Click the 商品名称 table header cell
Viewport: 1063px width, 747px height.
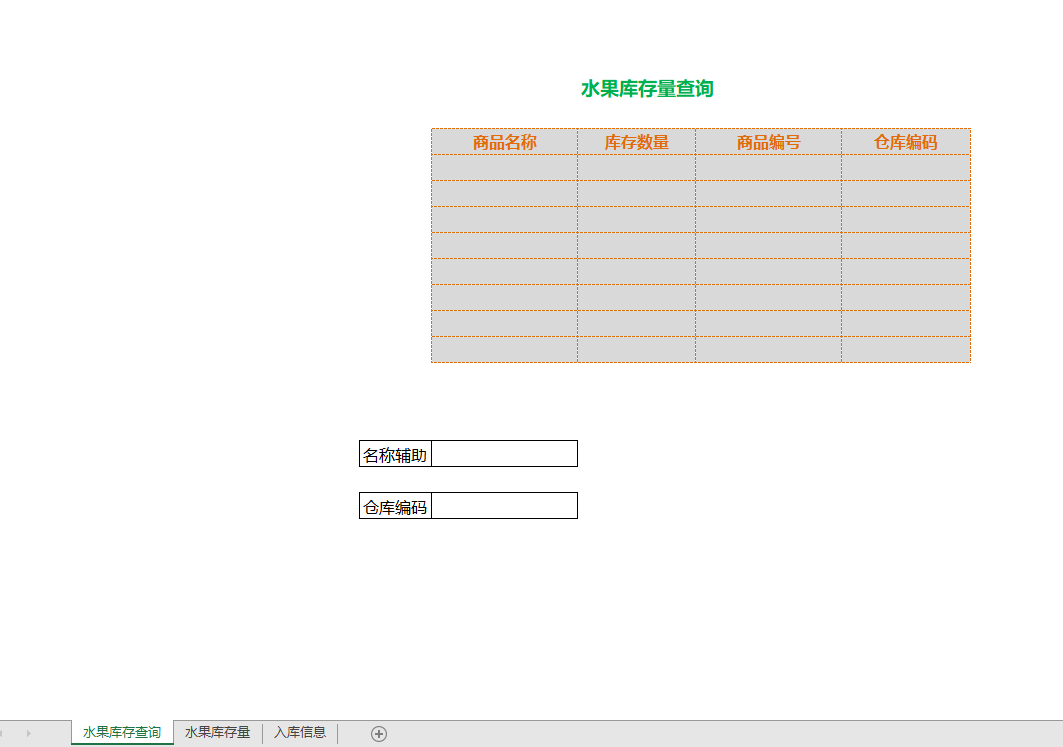coord(504,142)
